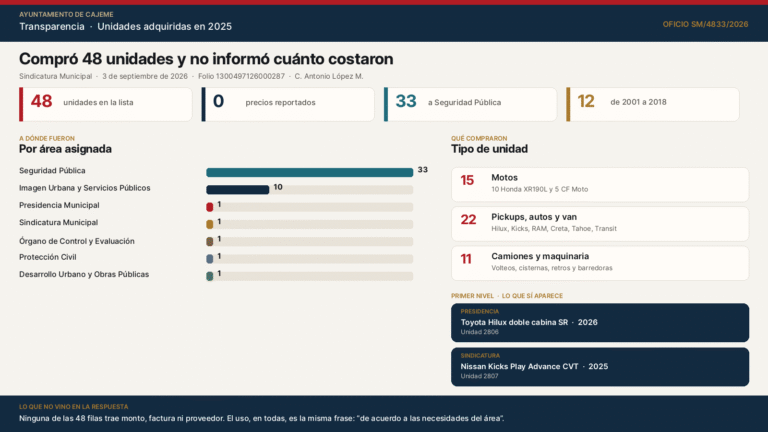Click the 'SINDICATURA' tag on the Kicks card

pyautogui.click(x=480, y=356)
